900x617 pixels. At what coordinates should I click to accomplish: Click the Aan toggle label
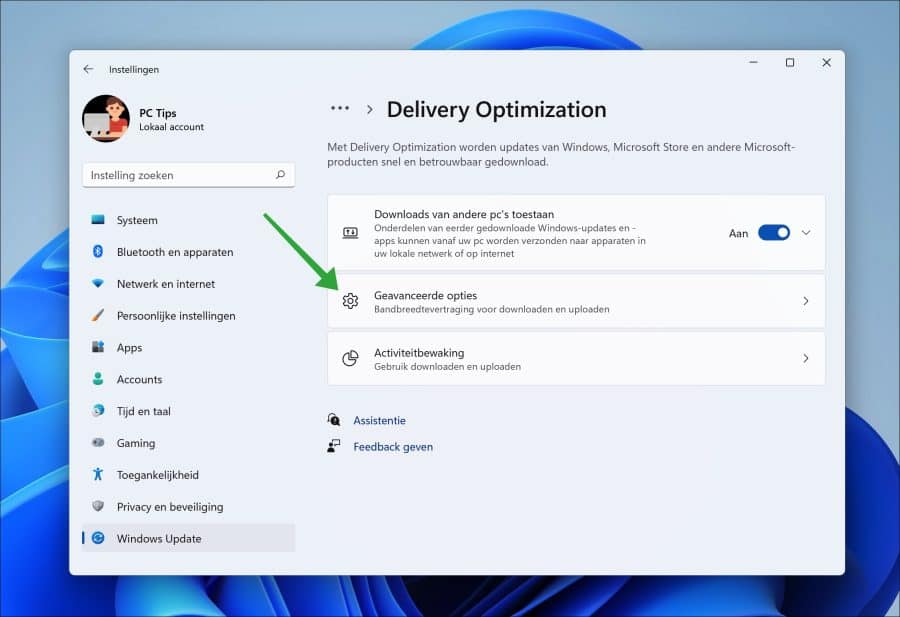(x=738, y=233)
